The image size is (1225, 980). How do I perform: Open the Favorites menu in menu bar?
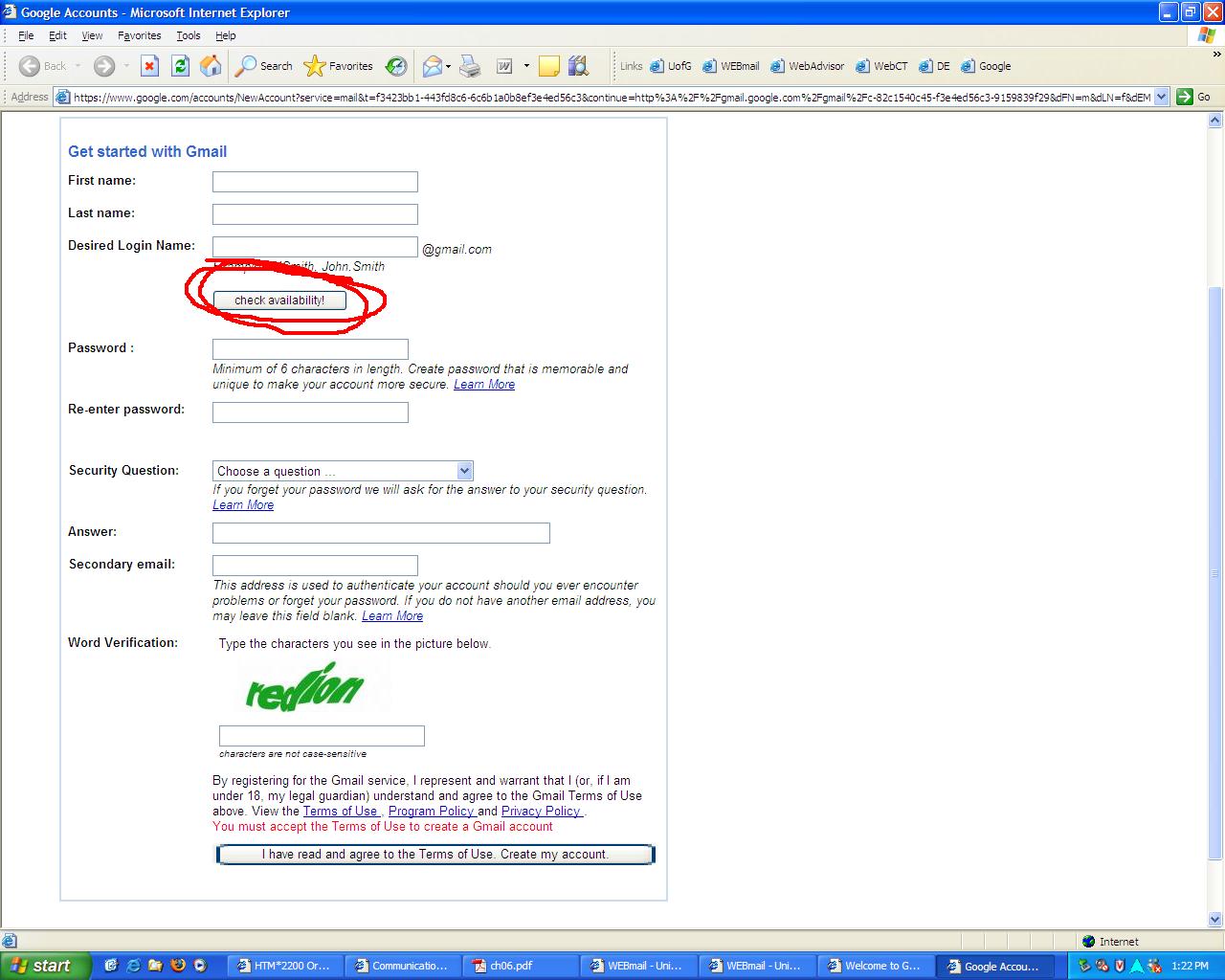[x=139, y=35]
